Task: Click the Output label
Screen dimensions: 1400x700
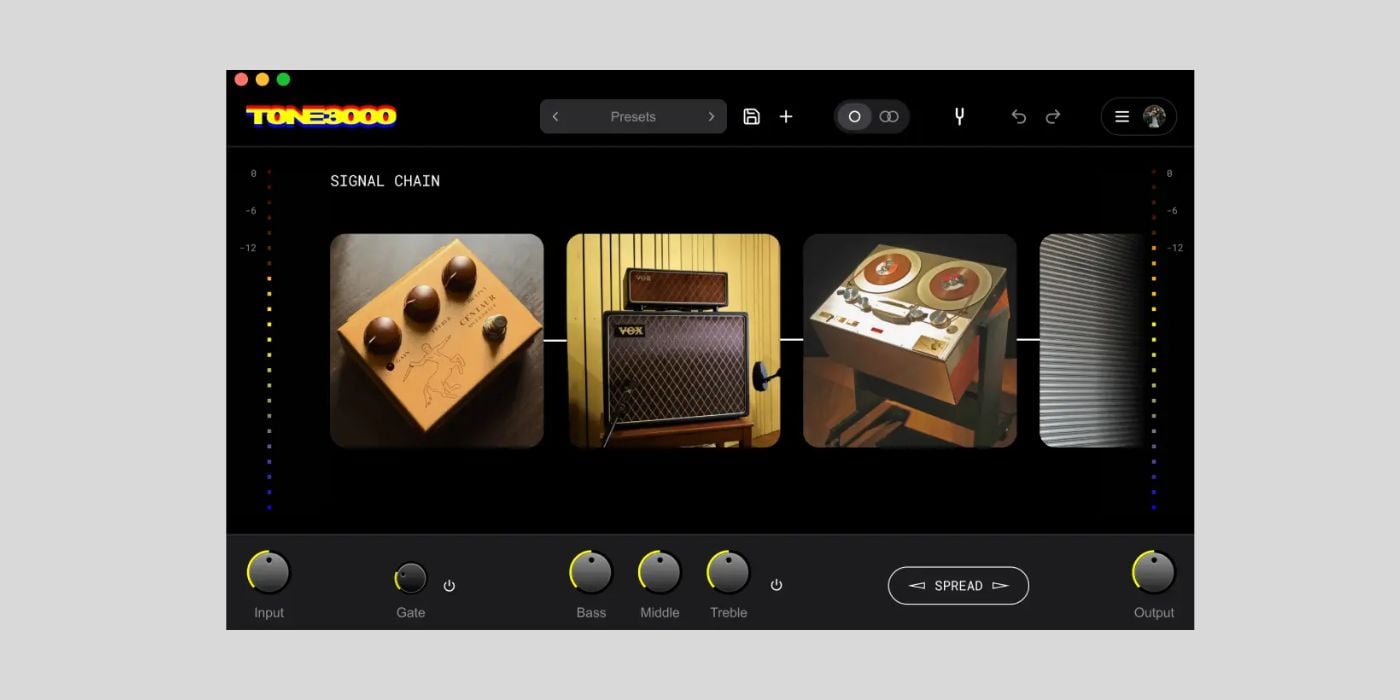Action: (x=1154, y=613)
